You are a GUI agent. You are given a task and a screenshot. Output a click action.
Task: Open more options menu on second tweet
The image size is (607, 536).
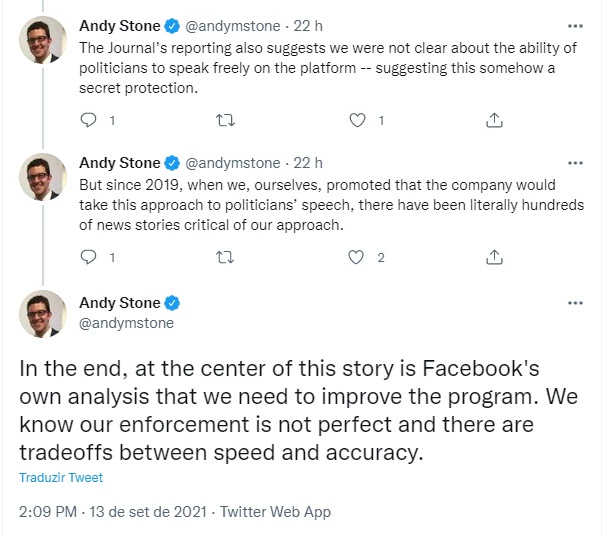click(575, 163)
